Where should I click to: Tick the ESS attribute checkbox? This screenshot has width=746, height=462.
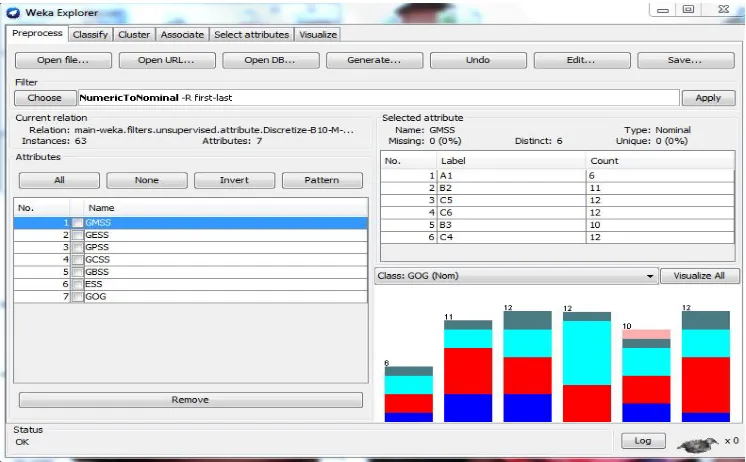coord(77,285)
